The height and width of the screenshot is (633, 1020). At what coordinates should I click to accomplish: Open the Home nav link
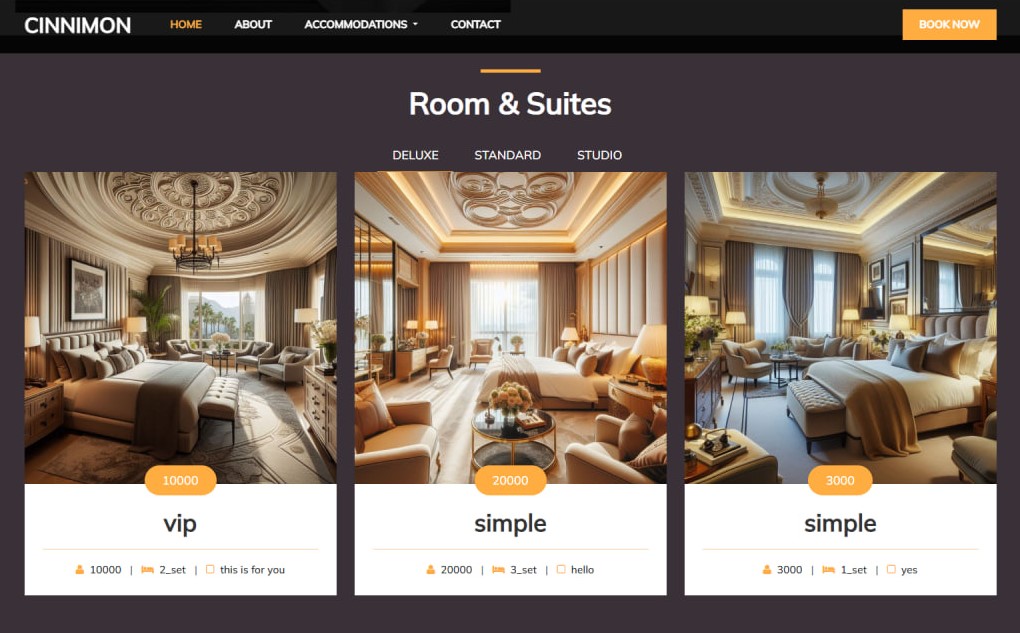(186, 24)
